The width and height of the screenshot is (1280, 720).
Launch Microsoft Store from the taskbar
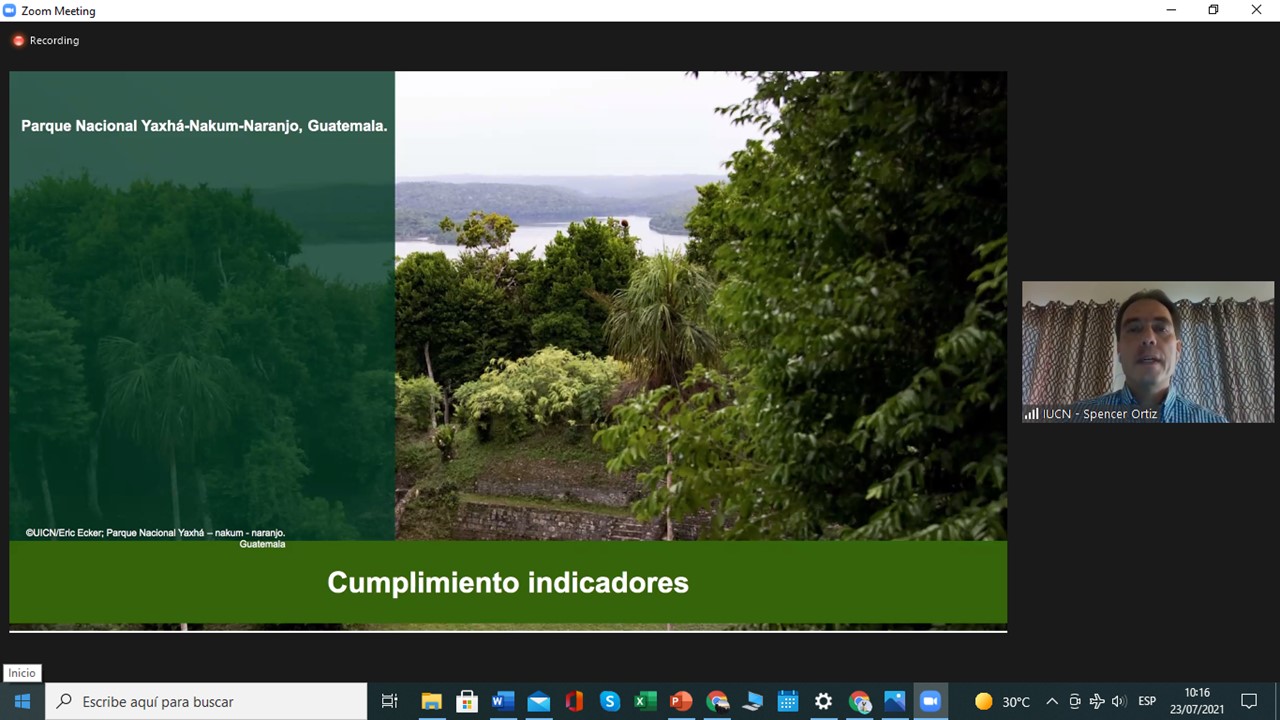click(467, 701)
